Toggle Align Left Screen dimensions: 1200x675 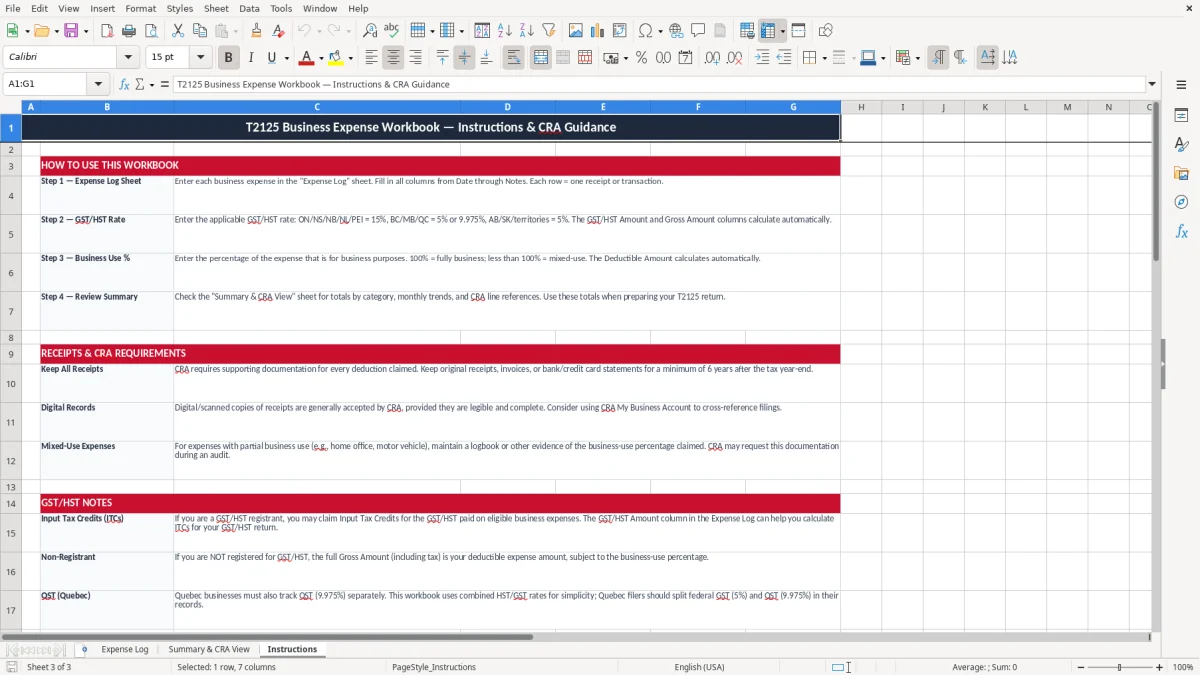point(371,58)
